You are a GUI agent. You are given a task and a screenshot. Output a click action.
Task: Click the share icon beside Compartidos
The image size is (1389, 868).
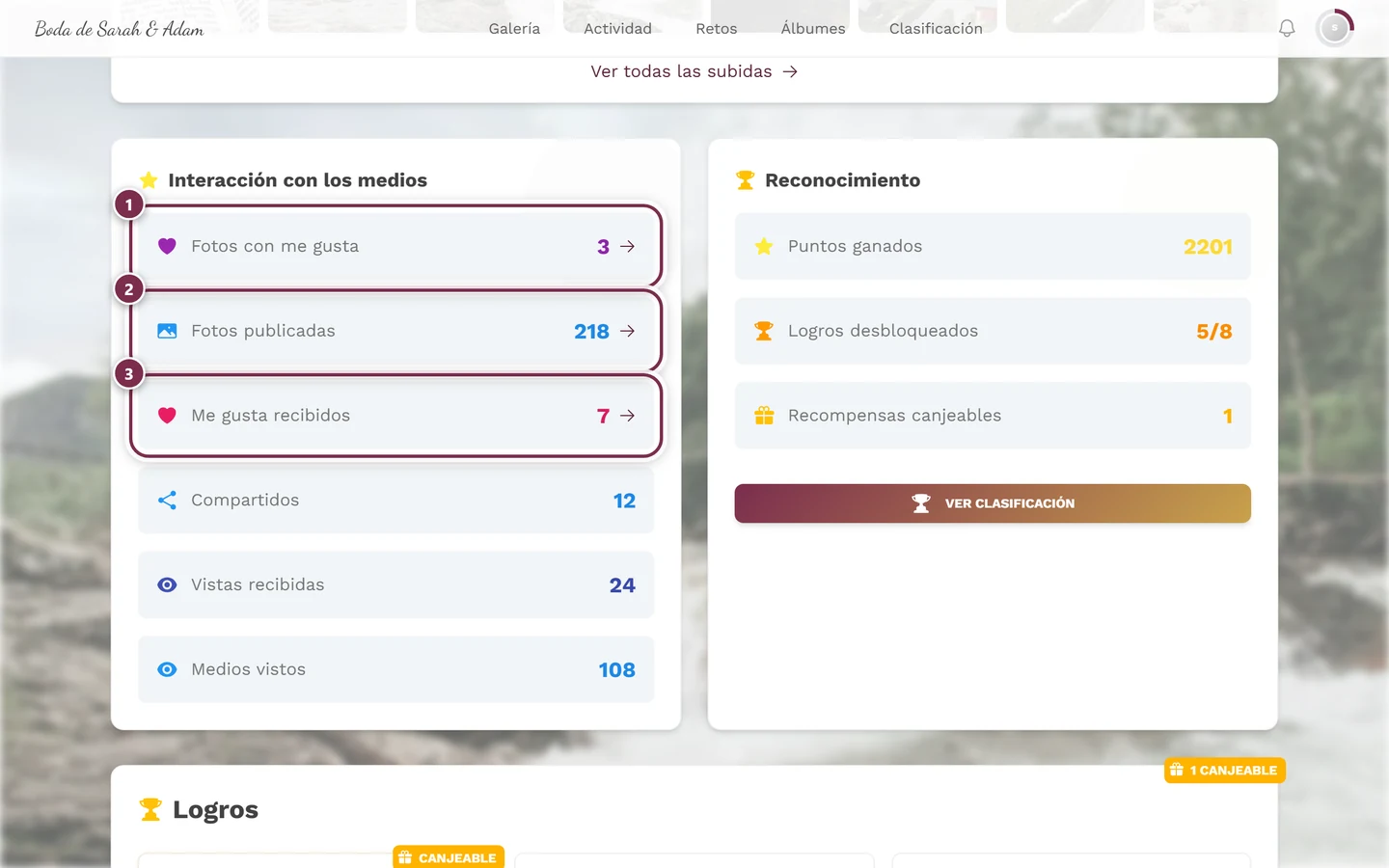click(x=167, y=501)
